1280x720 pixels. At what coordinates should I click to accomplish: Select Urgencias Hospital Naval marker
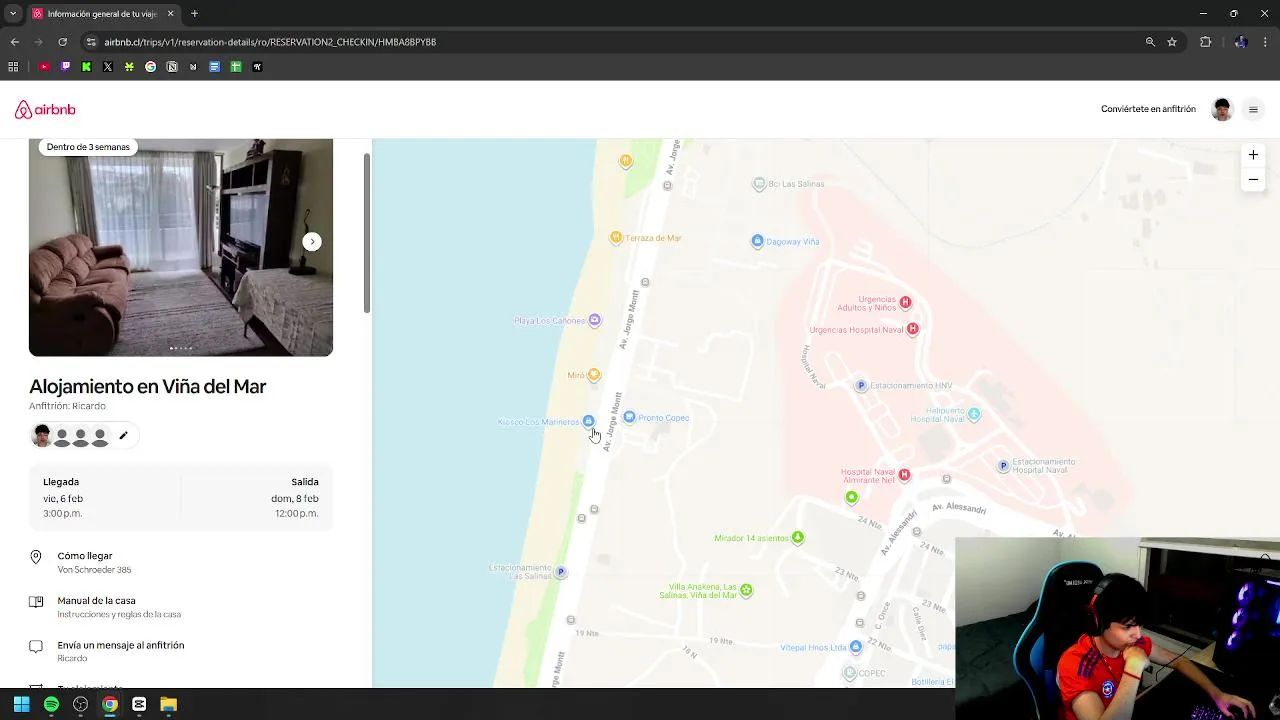click(912, 329)
